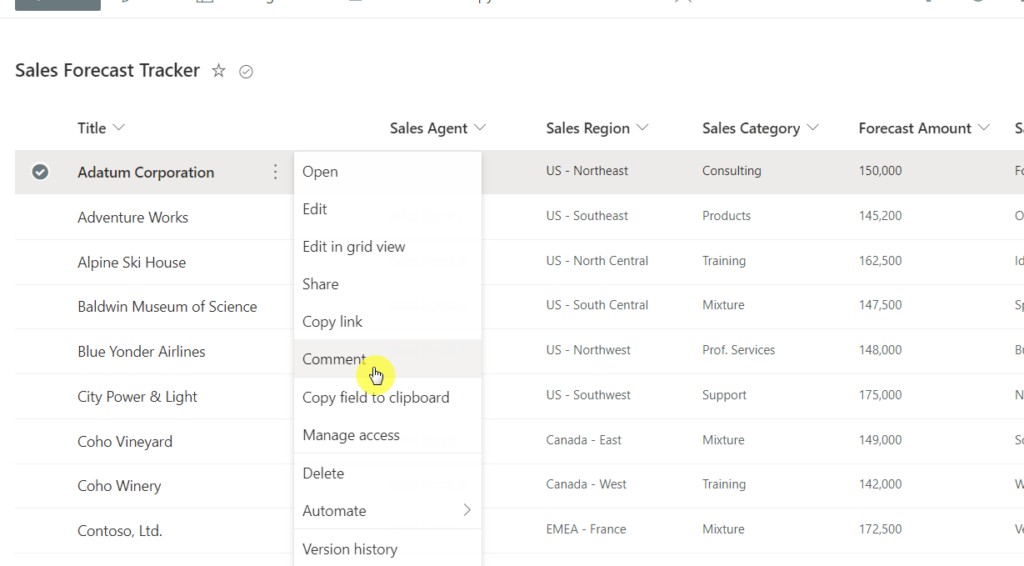Viewport: 1024px width, 566px height.
Task: Expand the Sales Agent column dropdown
Action: [x=480, y=127]
